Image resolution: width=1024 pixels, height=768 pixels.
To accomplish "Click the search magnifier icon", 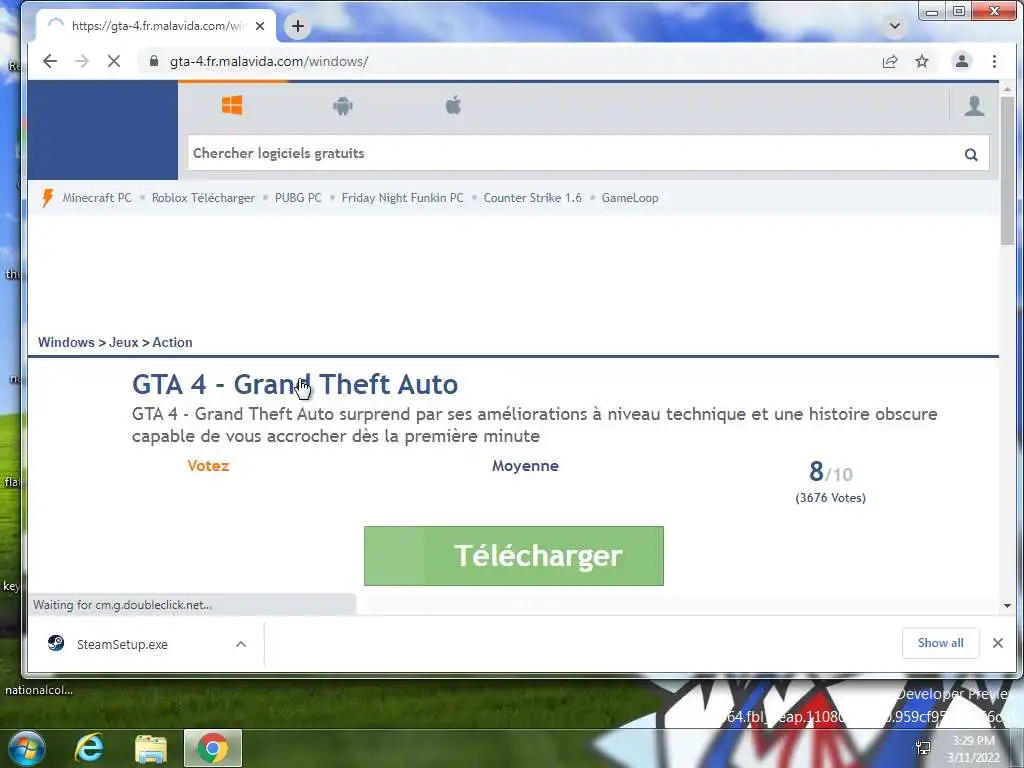I will [971, 154].
